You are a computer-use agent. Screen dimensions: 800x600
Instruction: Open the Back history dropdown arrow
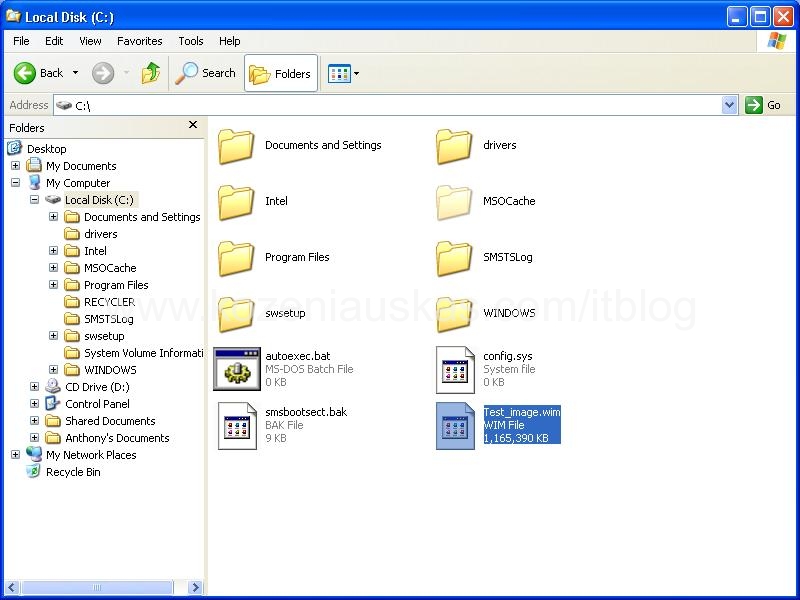pyautogui.click(x=76, y=73)
